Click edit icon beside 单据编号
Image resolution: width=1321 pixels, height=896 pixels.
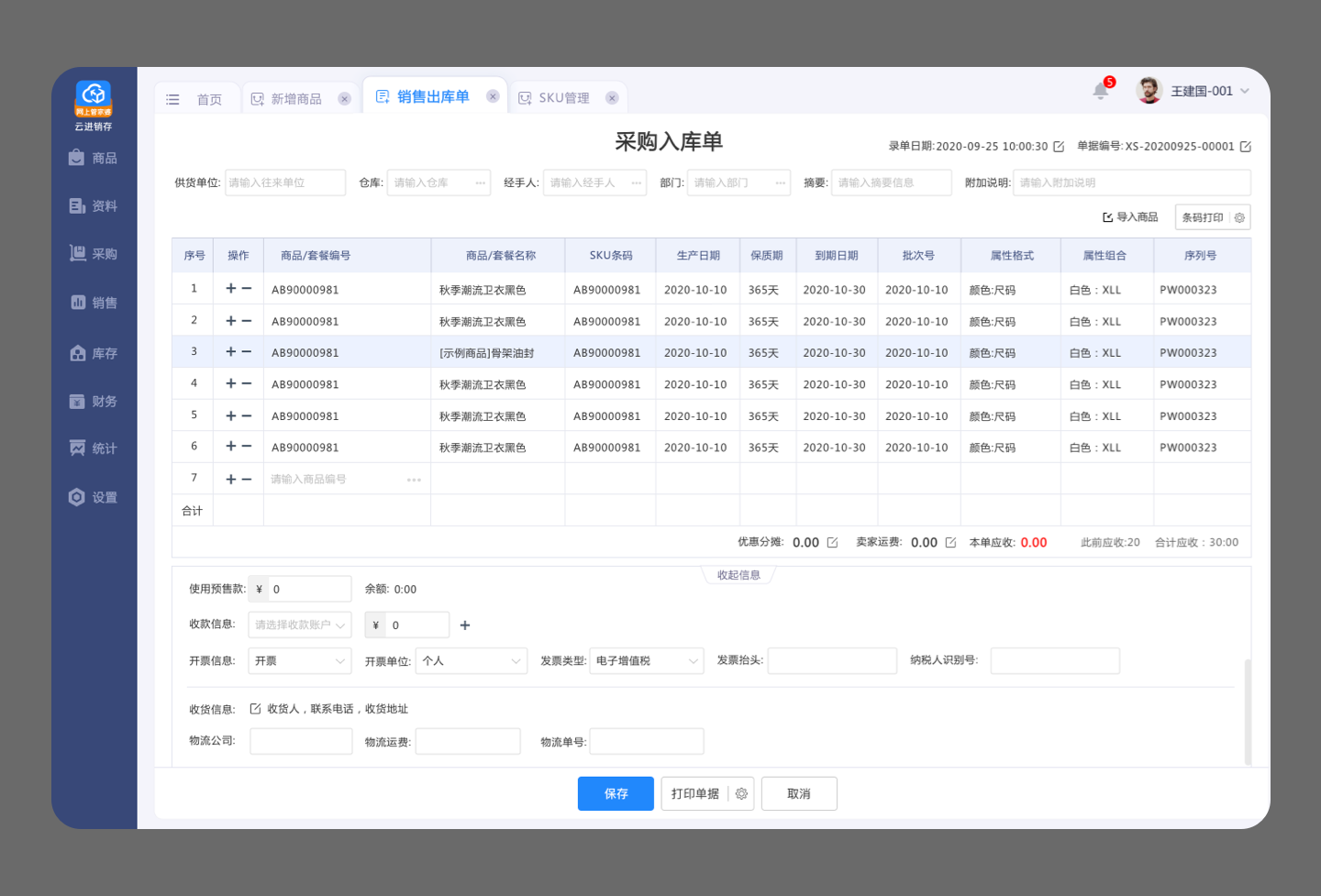(1245, 147)
